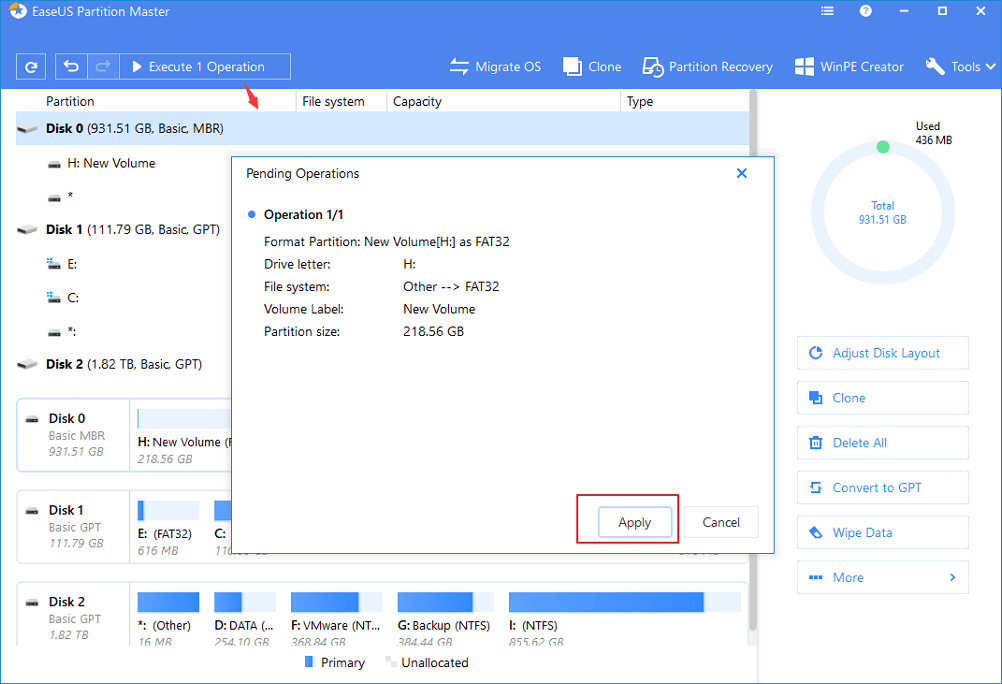Click the vertical scrollbar of partition list
1002x684 pixels.
tap(753, 358)
